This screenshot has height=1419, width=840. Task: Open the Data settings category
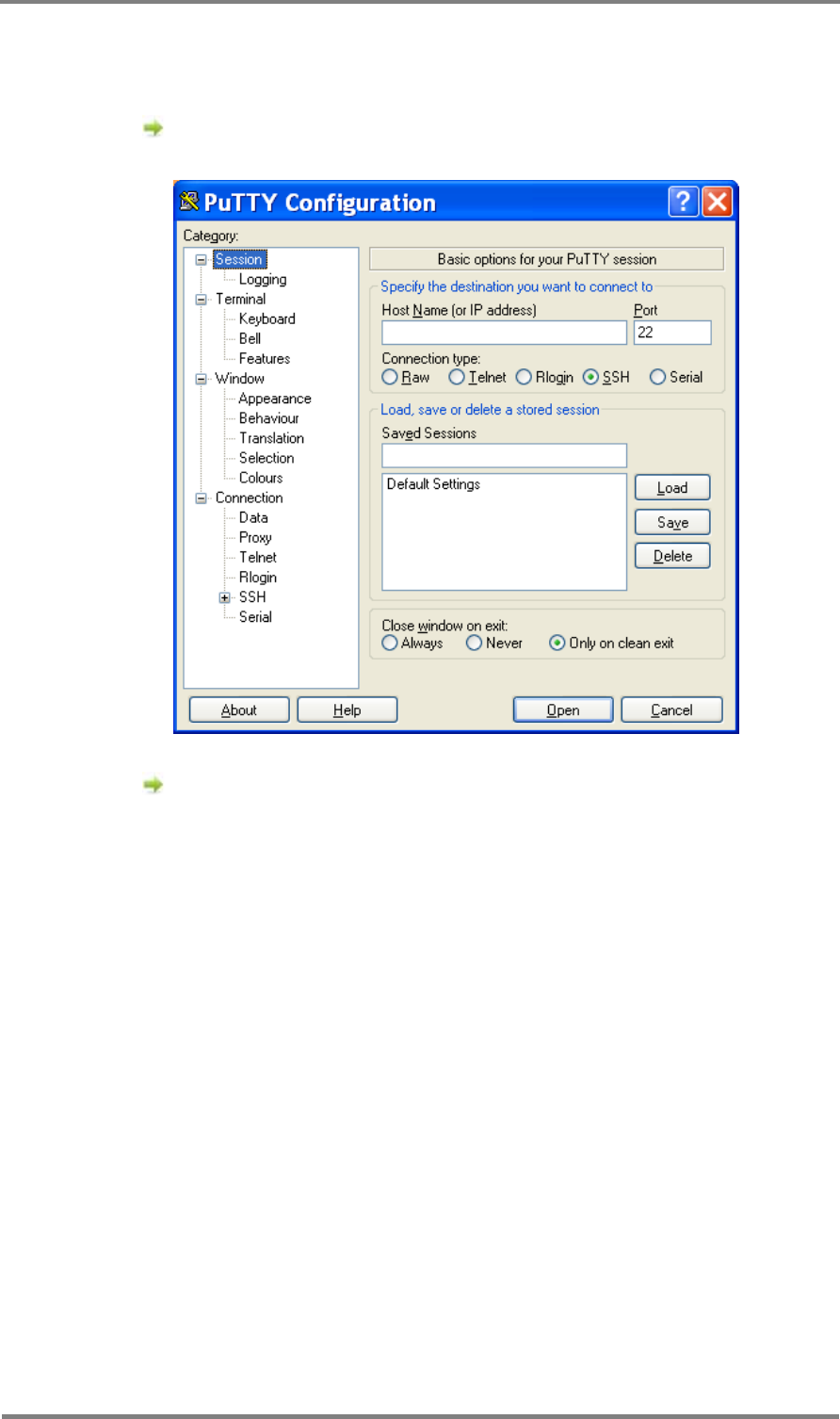tap(253, 517)
